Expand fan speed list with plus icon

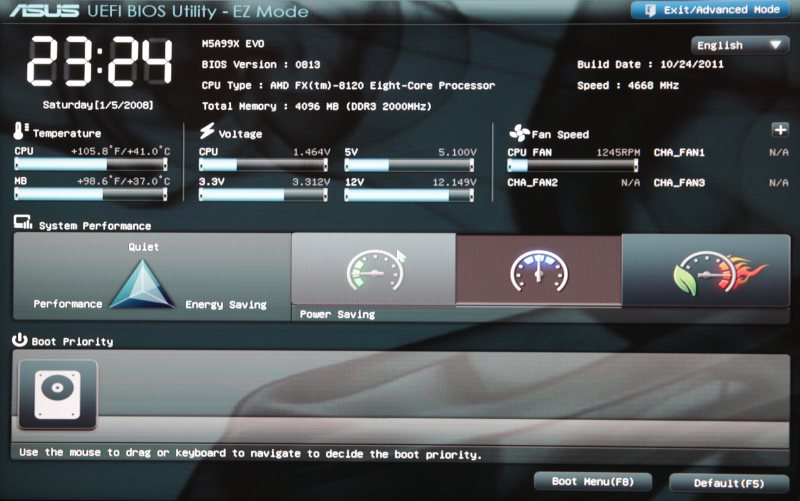780,130
